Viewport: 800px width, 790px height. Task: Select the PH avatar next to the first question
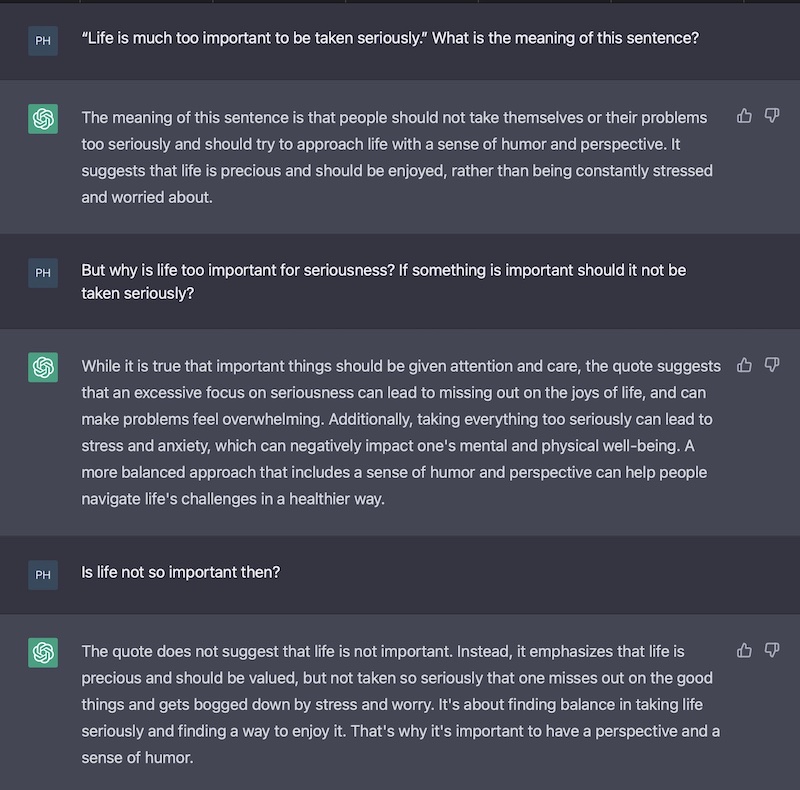[43, 41]
